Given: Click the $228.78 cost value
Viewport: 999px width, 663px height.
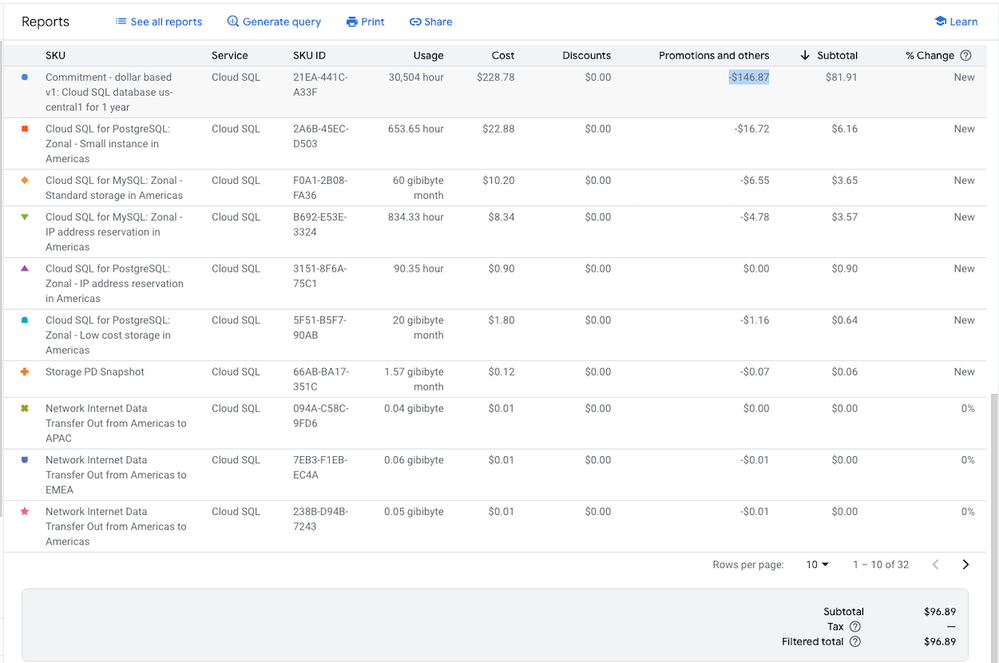Looking at the screenshot, I should point(495,77).
